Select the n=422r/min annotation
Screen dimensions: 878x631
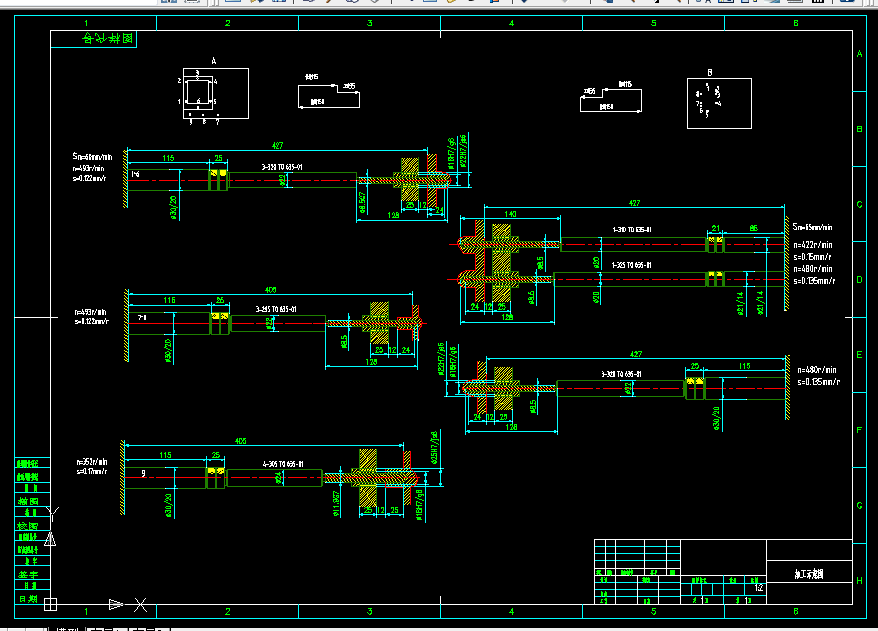coord(813,245)
